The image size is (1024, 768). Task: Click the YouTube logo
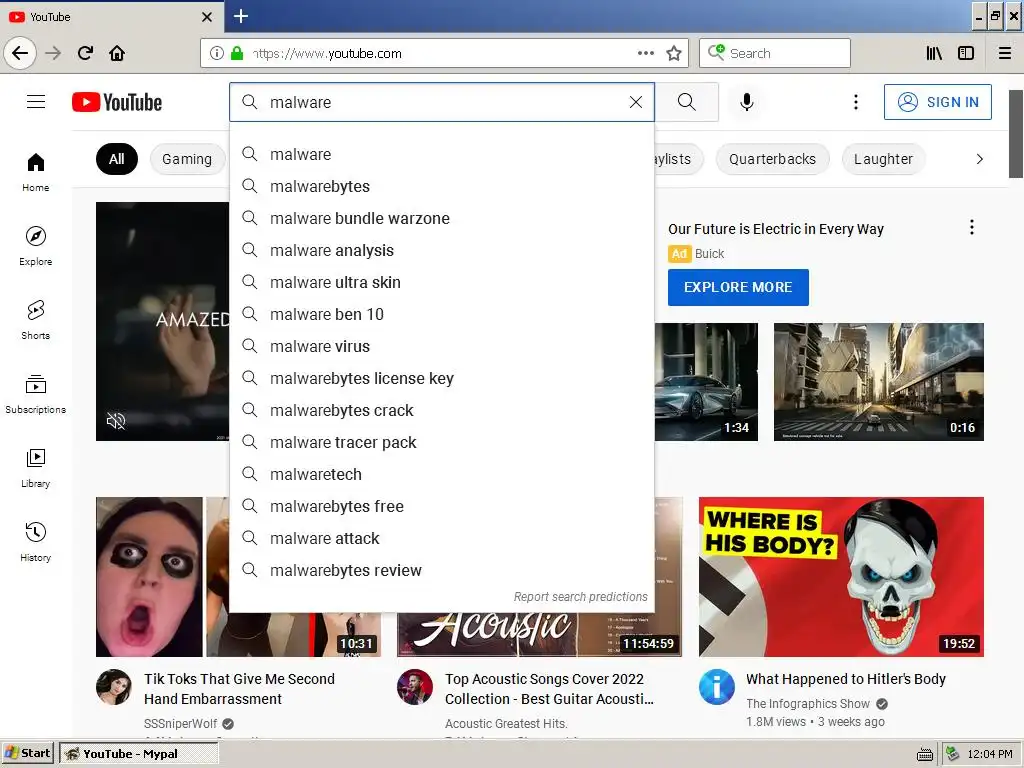coord(117,103)
